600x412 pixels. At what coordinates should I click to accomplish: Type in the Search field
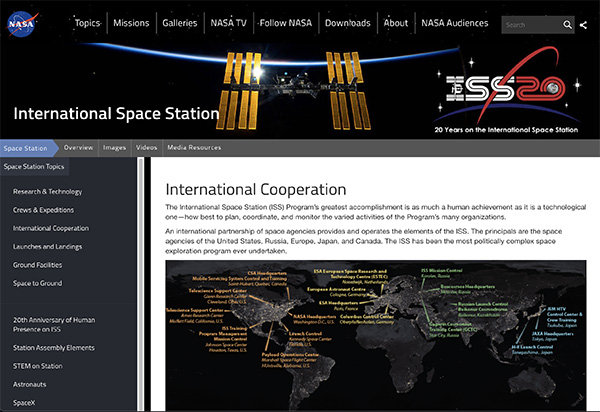point(530,25)
